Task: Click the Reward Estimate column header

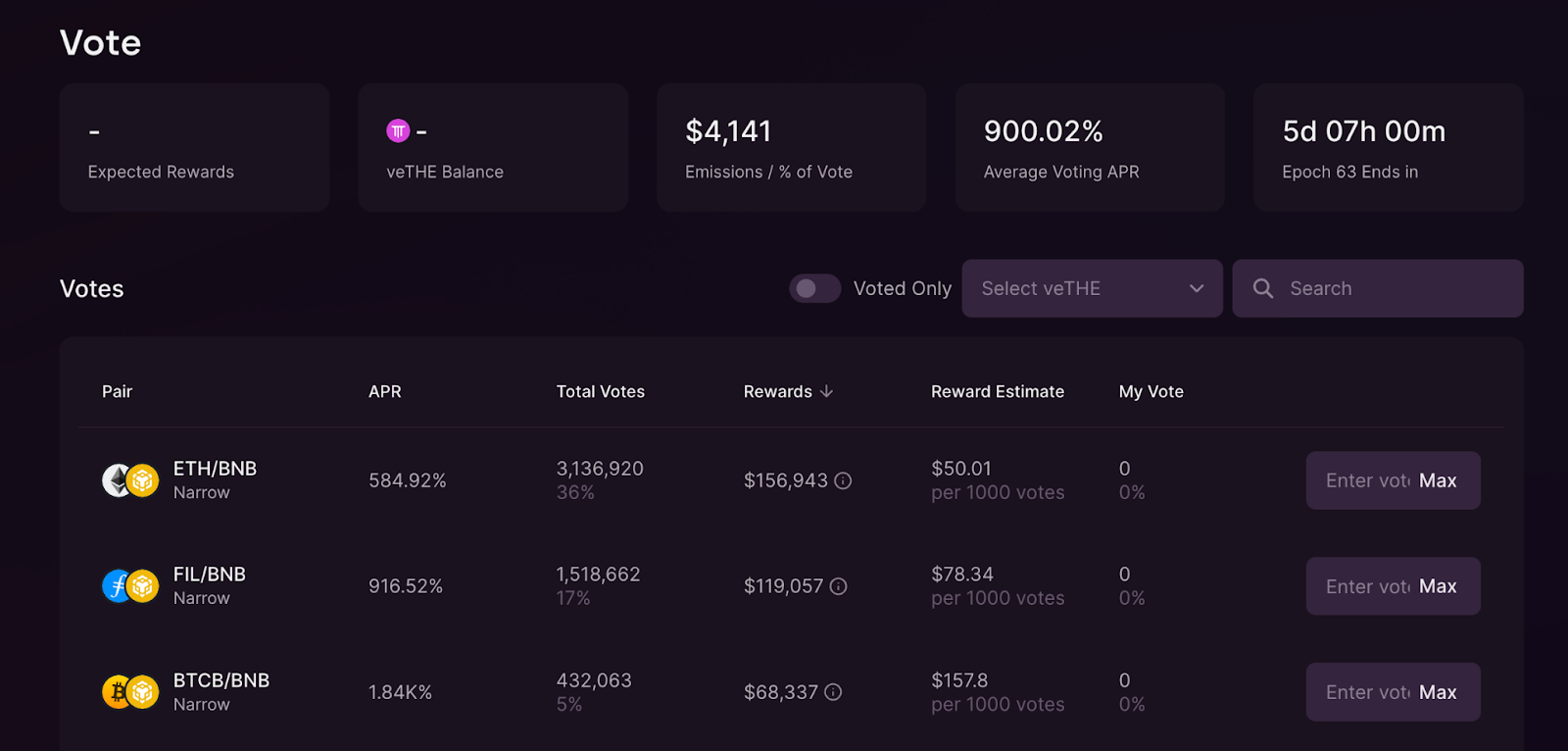Action: [x=997, y=391]
